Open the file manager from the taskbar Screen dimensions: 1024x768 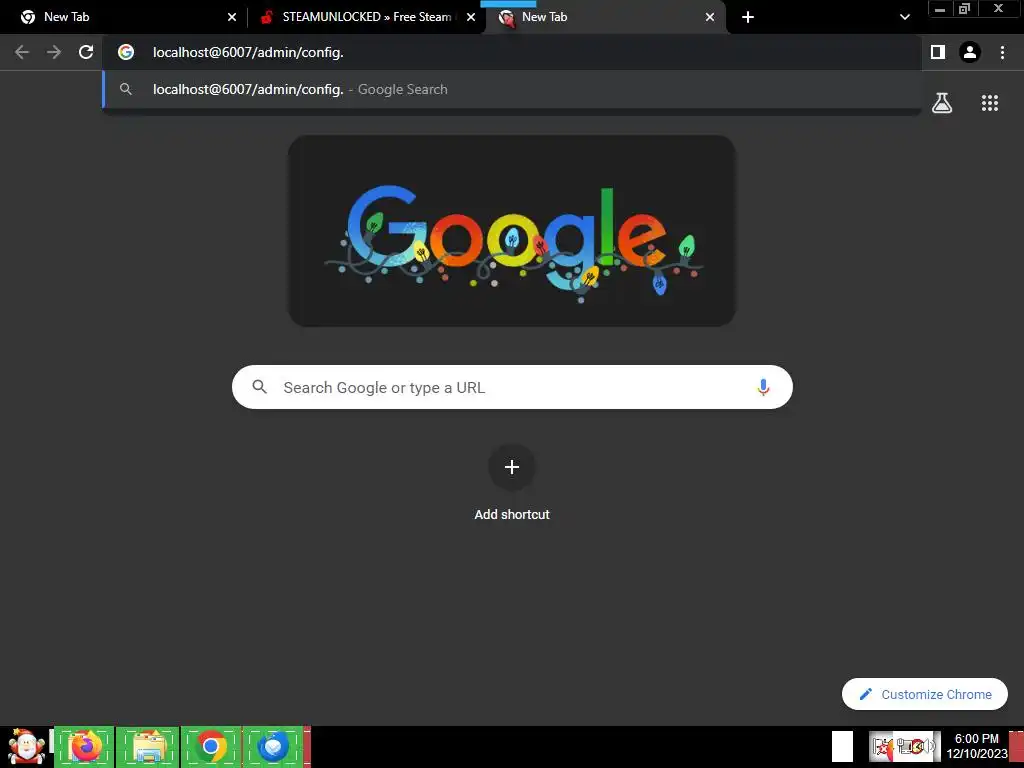pos(148,746)
